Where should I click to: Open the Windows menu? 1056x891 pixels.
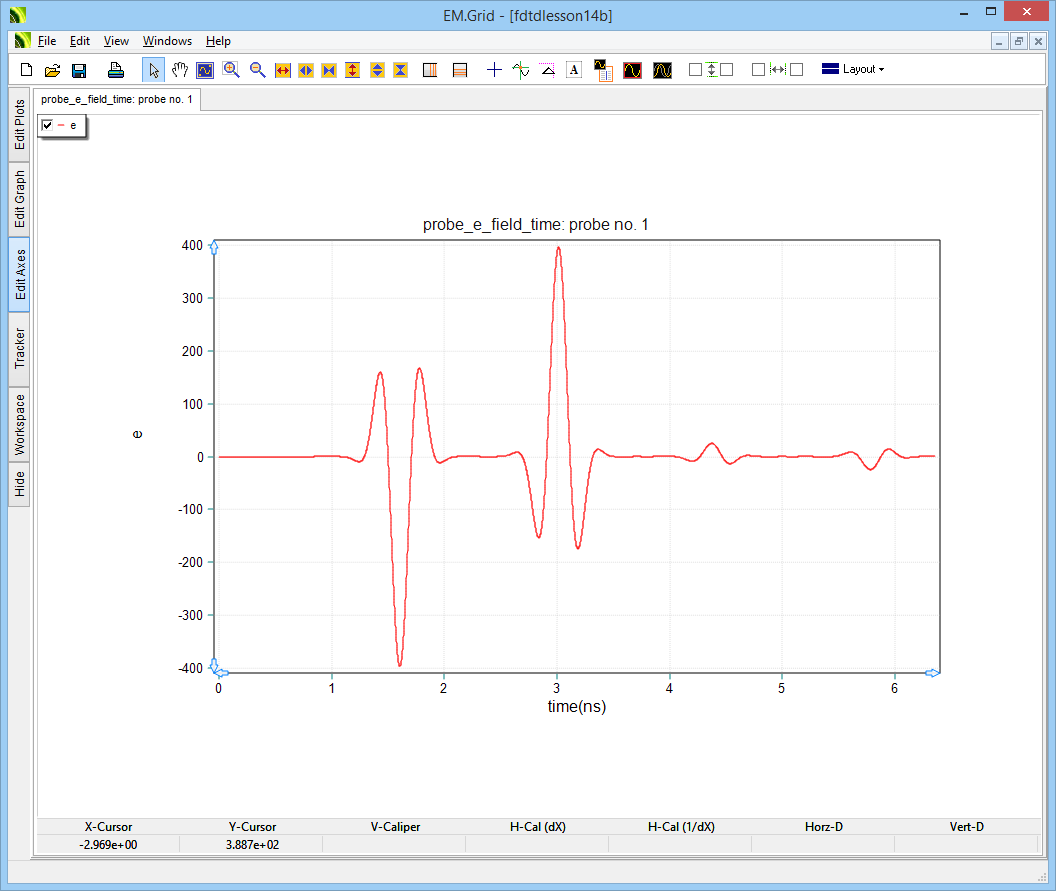167,41
